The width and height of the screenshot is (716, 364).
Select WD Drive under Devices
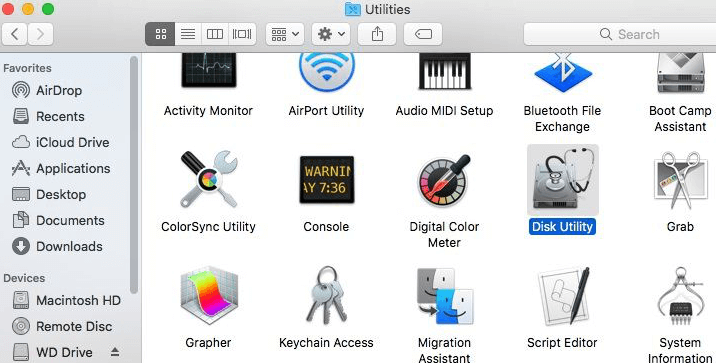tap(53, 353)
